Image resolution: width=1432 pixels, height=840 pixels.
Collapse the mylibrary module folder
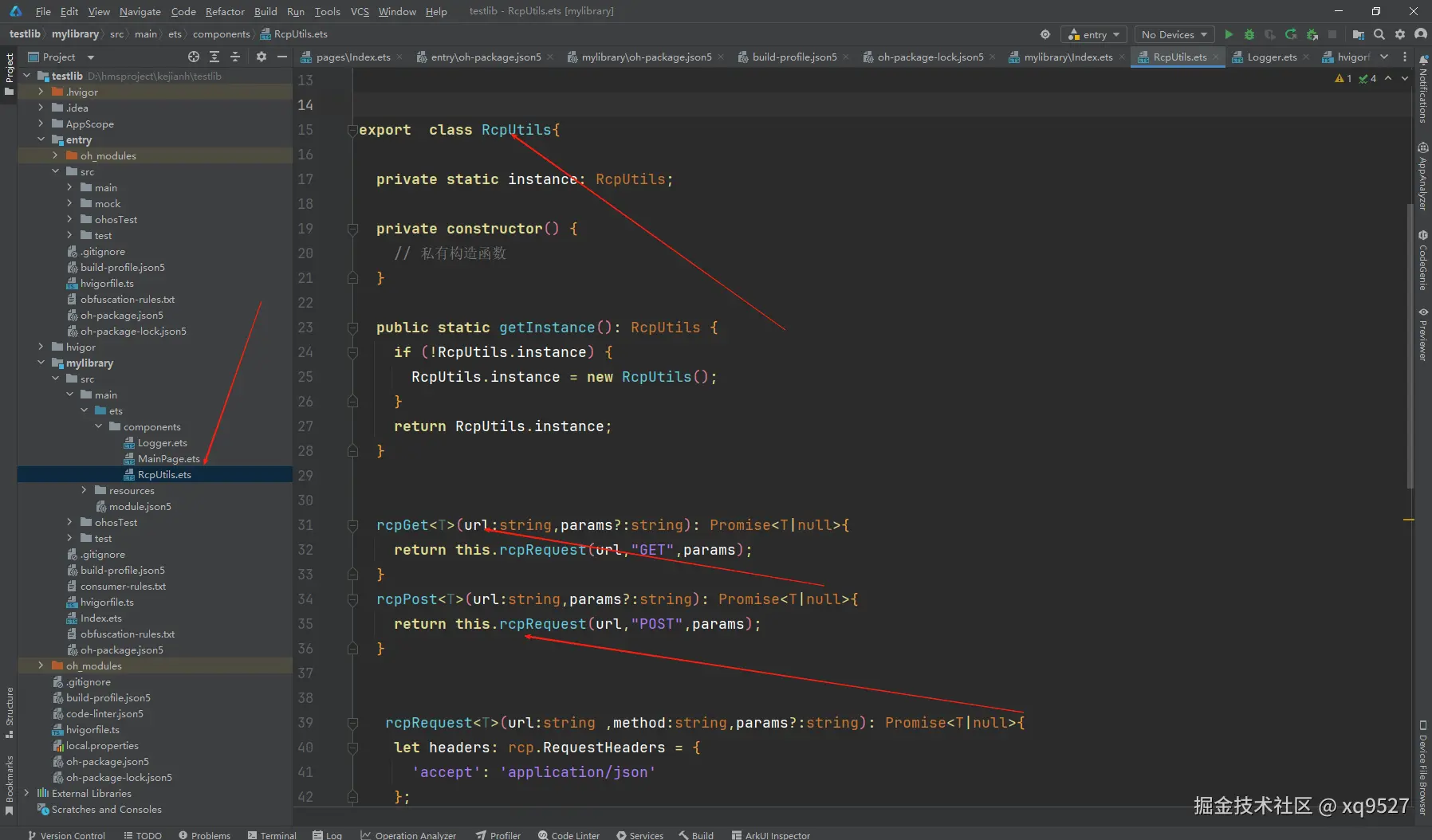click(41, 363)
